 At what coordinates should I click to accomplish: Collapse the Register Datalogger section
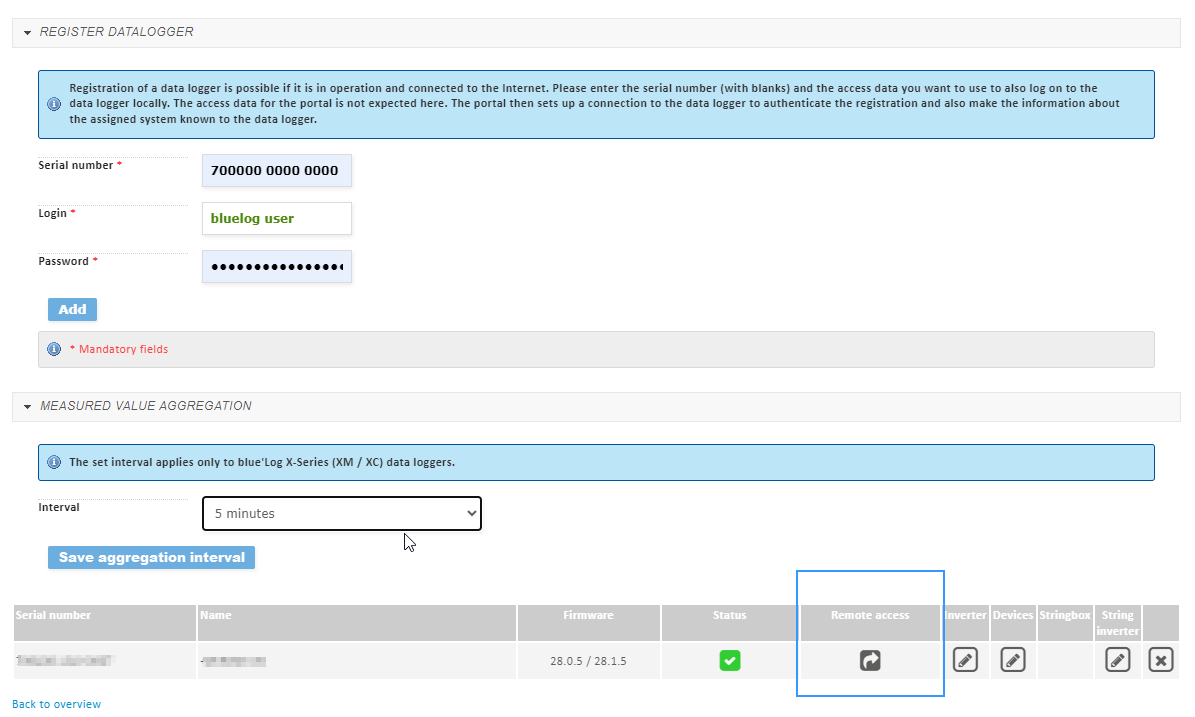26,32
